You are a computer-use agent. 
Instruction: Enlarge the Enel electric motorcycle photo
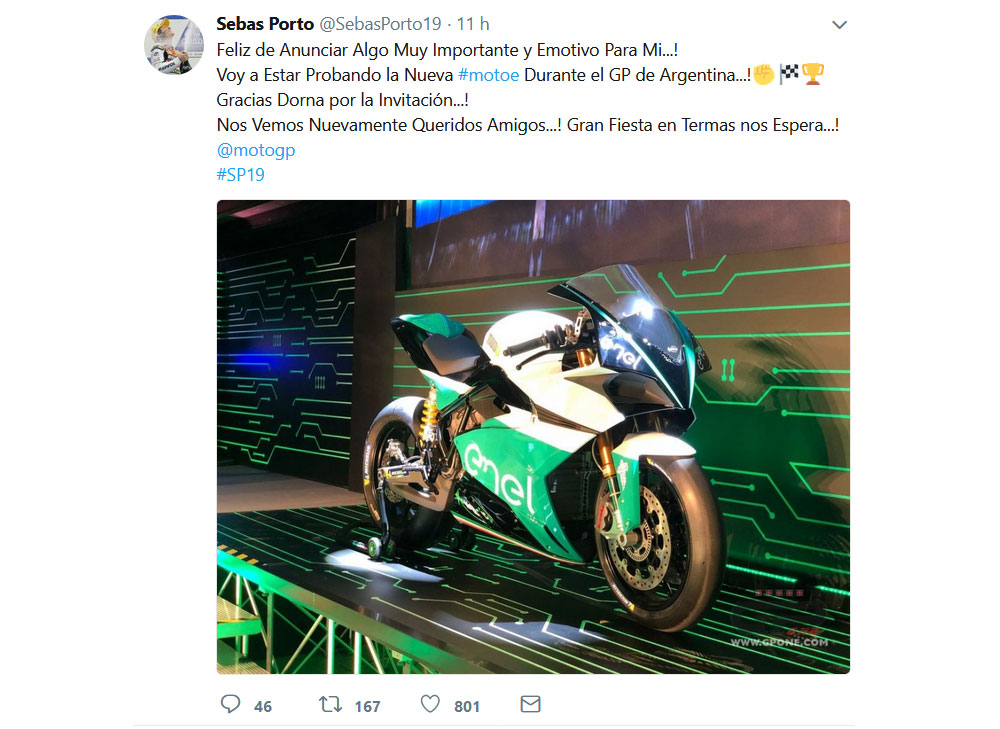click(533, 437)
